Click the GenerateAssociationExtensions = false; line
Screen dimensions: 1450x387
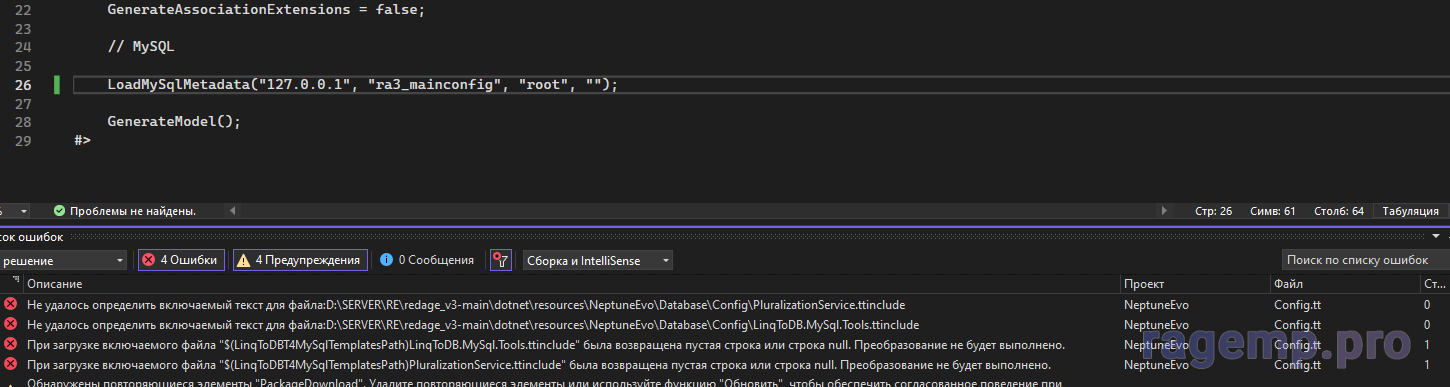266,10
